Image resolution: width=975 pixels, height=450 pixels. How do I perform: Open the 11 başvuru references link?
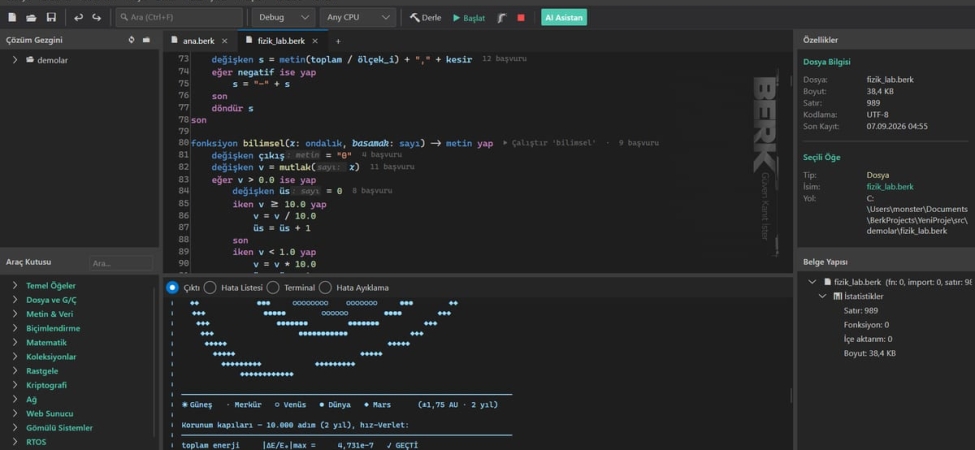392,167
